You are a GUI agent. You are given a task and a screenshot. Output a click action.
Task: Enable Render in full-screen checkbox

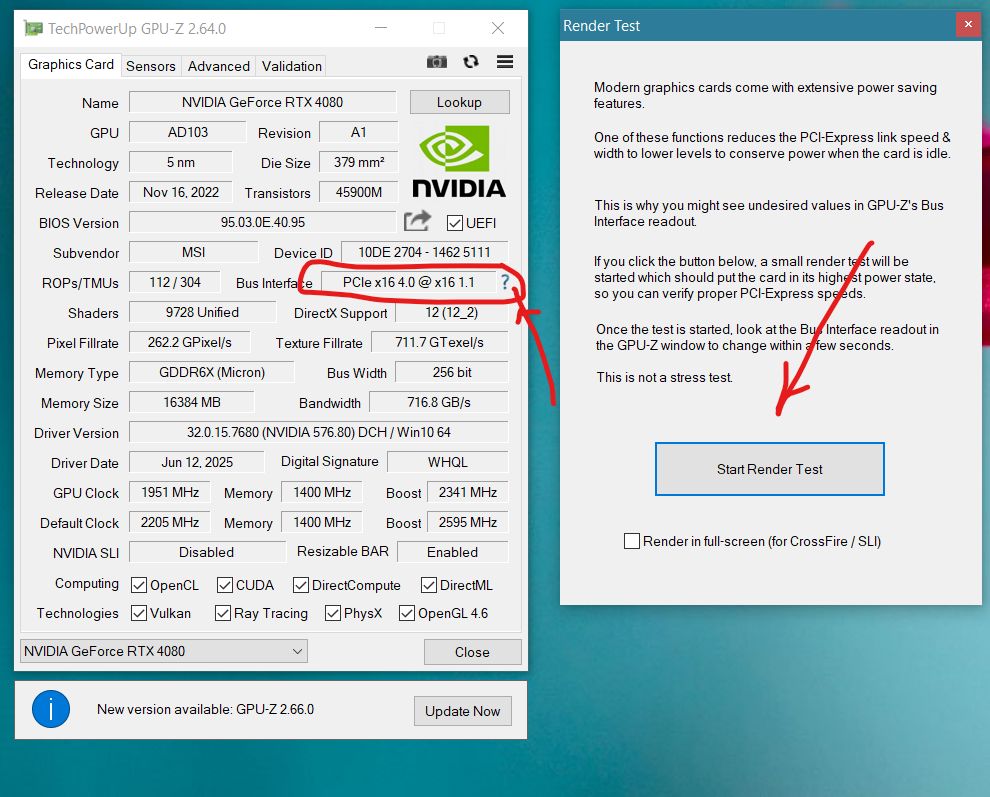(631, 541)
